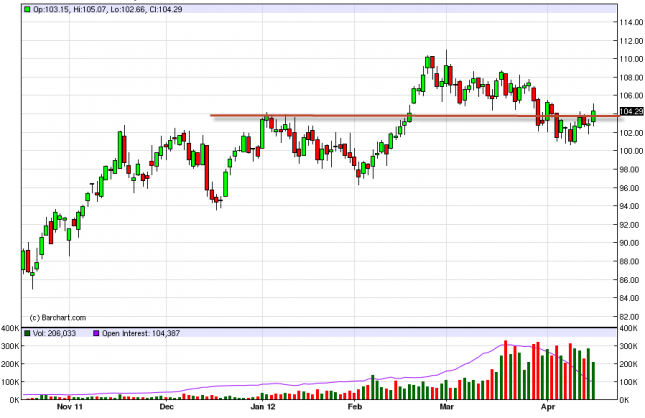
Task: Click the '(c) Barchart.com' text
Action: pos(58,318)
